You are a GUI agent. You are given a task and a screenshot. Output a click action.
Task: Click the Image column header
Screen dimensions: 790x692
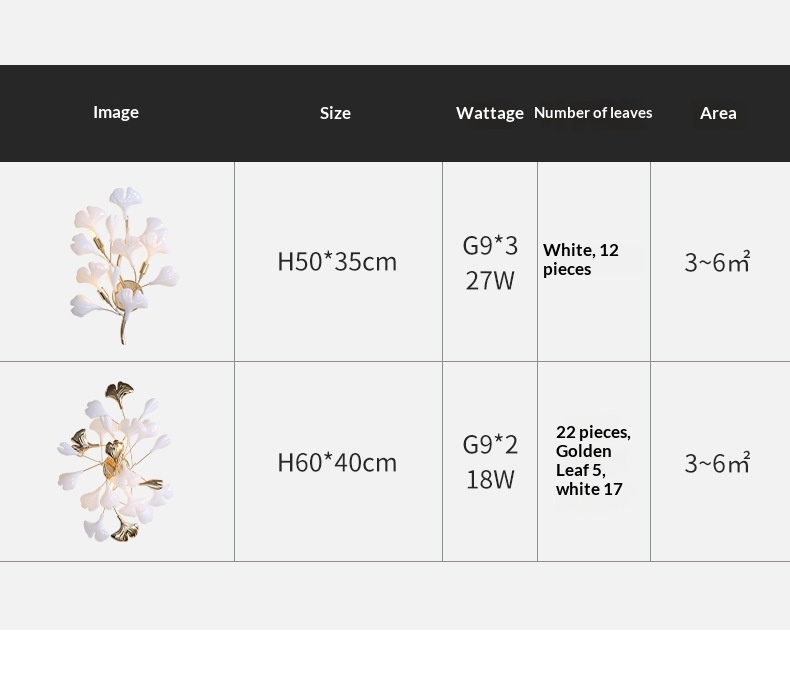click(x=116, y=112)
